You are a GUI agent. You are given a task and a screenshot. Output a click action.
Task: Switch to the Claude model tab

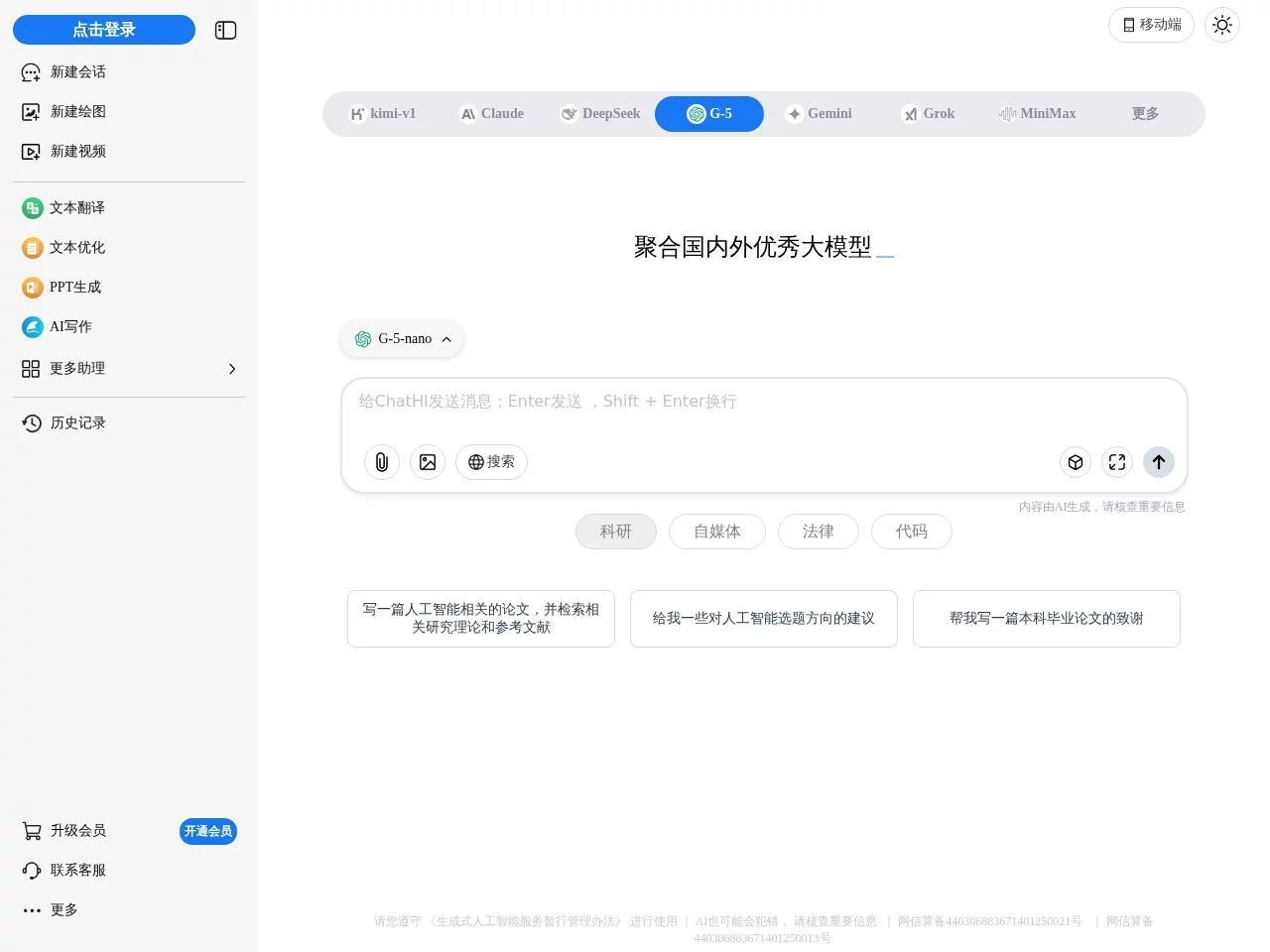[492, 114]
